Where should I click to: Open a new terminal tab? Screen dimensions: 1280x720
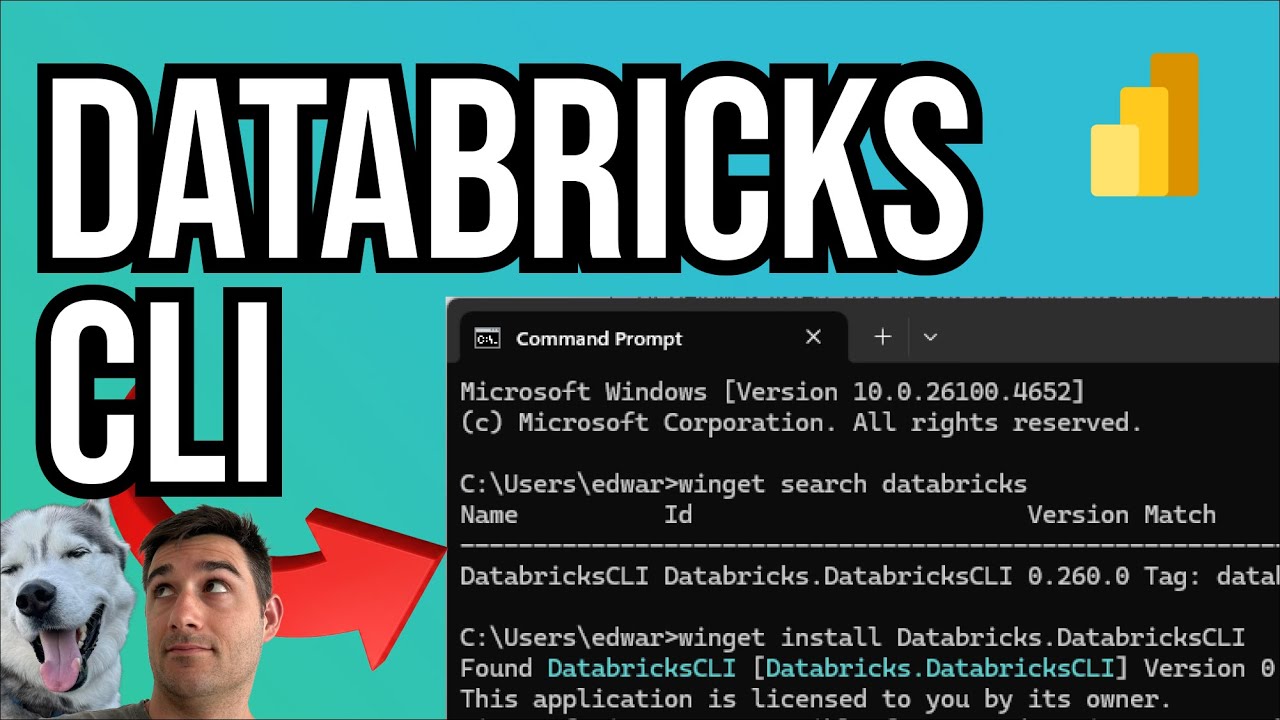tap(882, 338)
